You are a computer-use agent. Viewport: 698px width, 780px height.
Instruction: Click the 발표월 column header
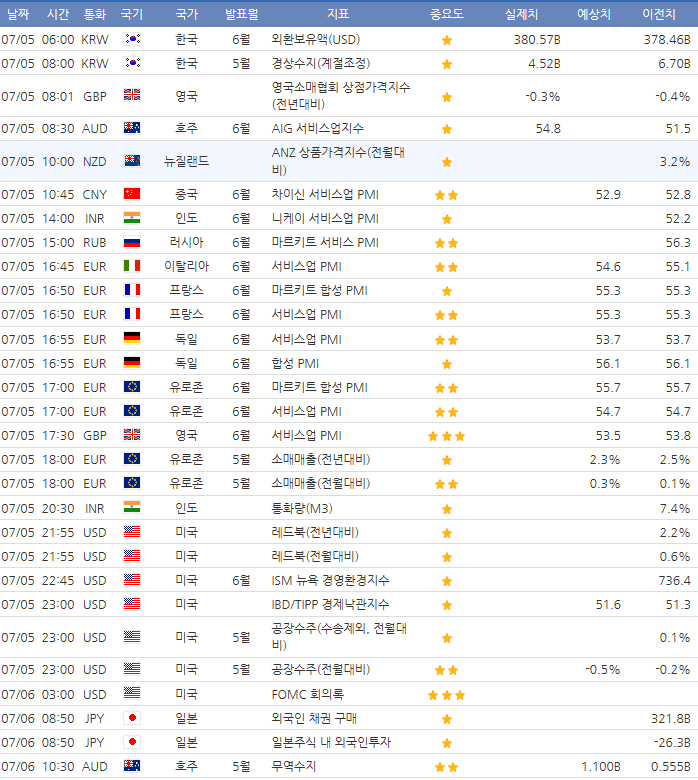(x=241, y=14)
